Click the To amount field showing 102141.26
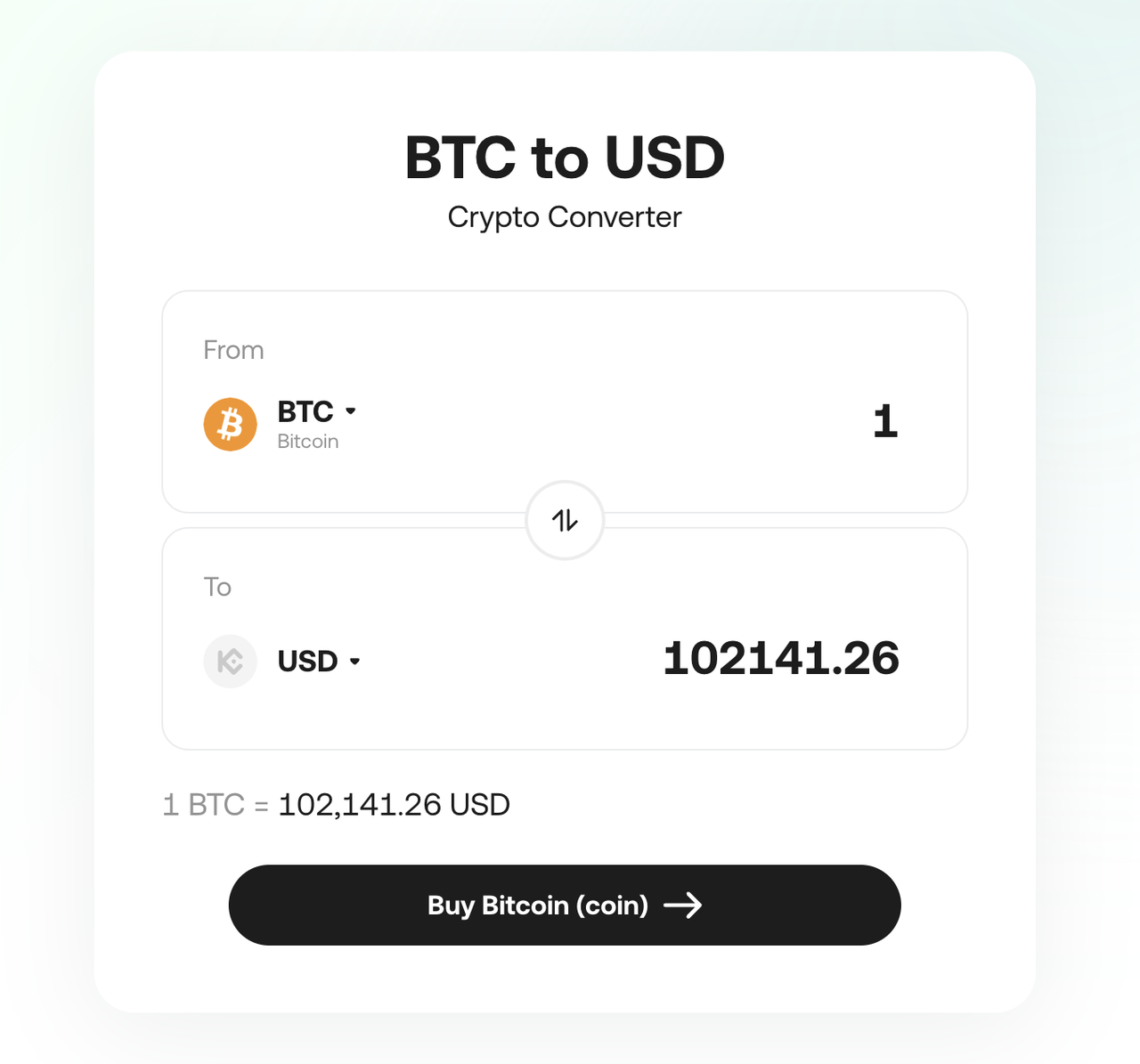The height and width of the screenshot is (1064, 1140). (x=780, y=659)
